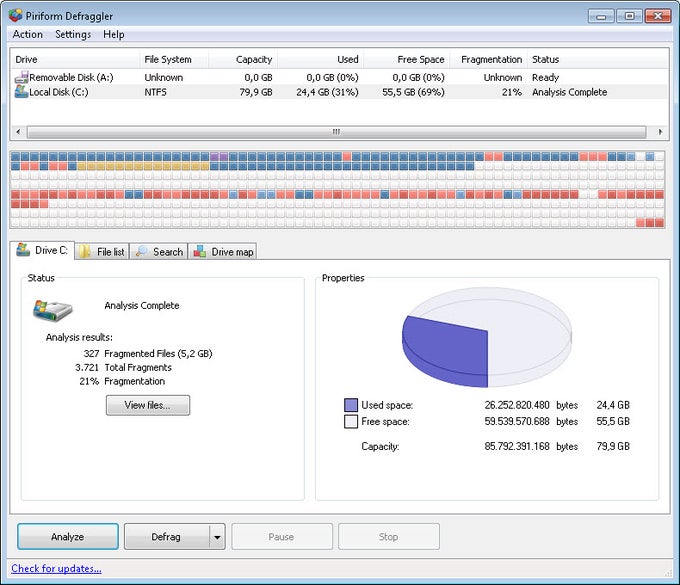Image resolution: width=680 pixels, height=585 pixels.
Task: Switch to the Drive C: tab
Action: (x=42, y=250)
